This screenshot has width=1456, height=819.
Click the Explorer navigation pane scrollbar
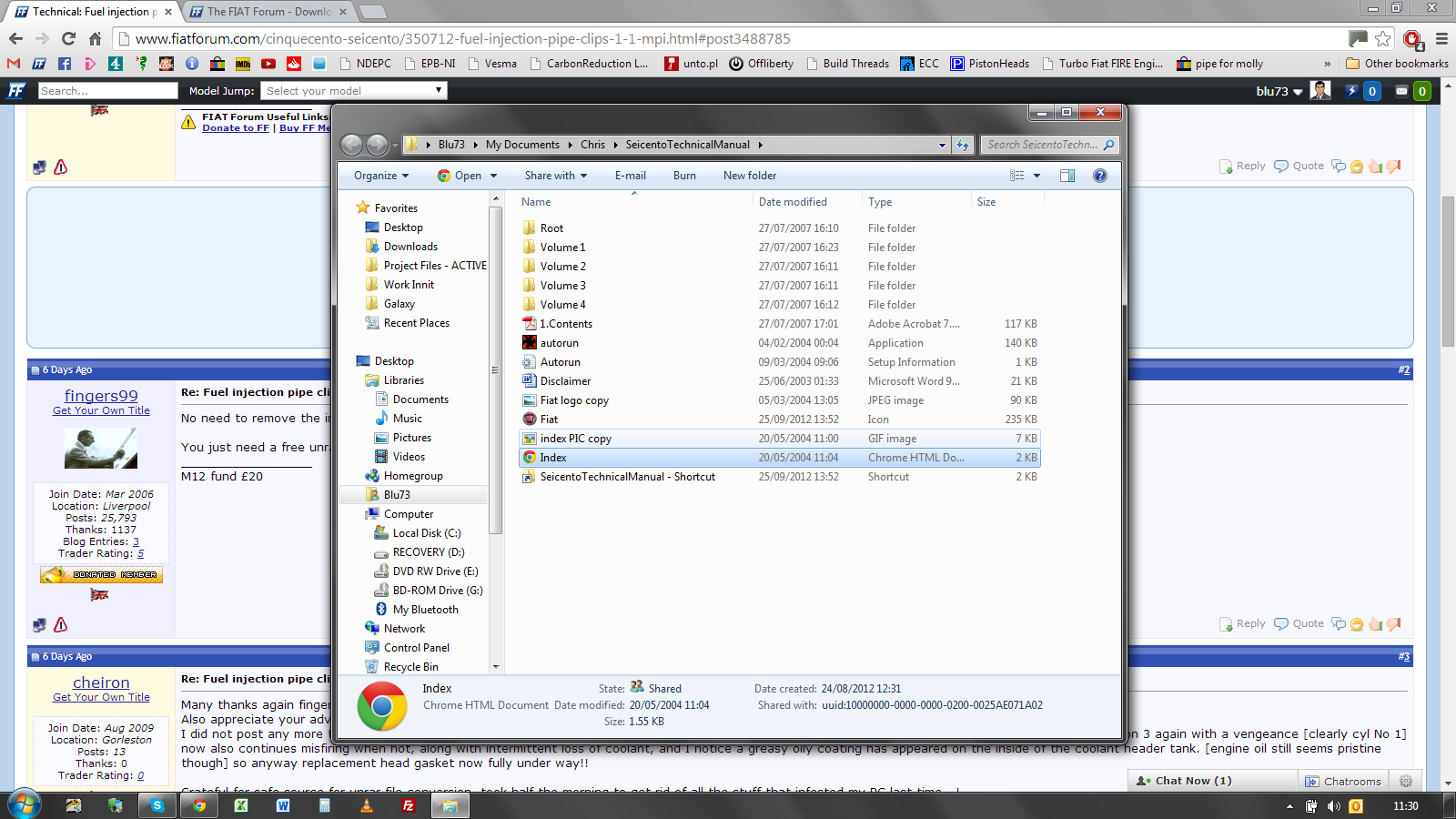(x=495, y=369)
